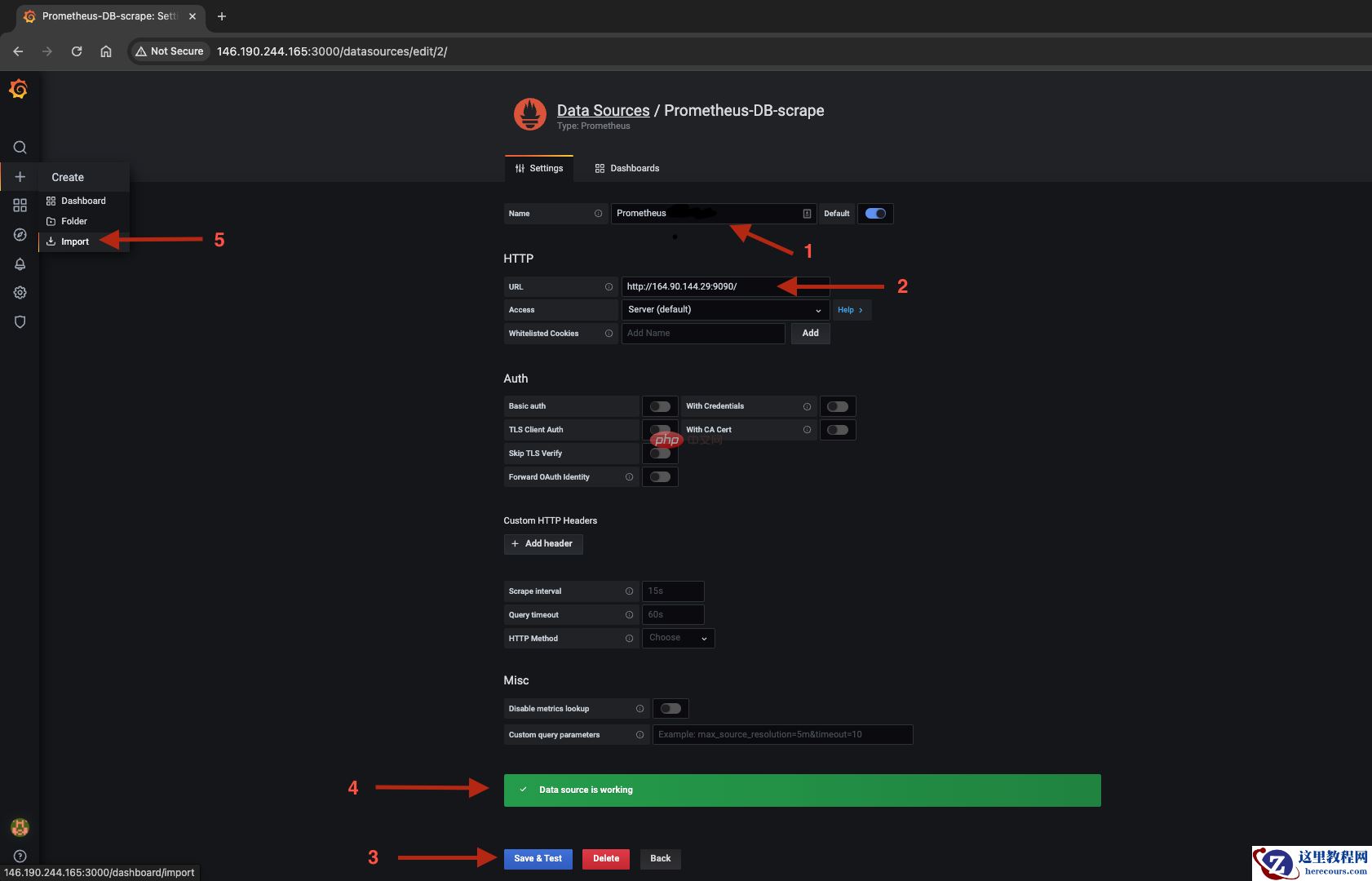Click the Scrape interval field
This screenshot has width=1372, height=881.
click(673, 591)
